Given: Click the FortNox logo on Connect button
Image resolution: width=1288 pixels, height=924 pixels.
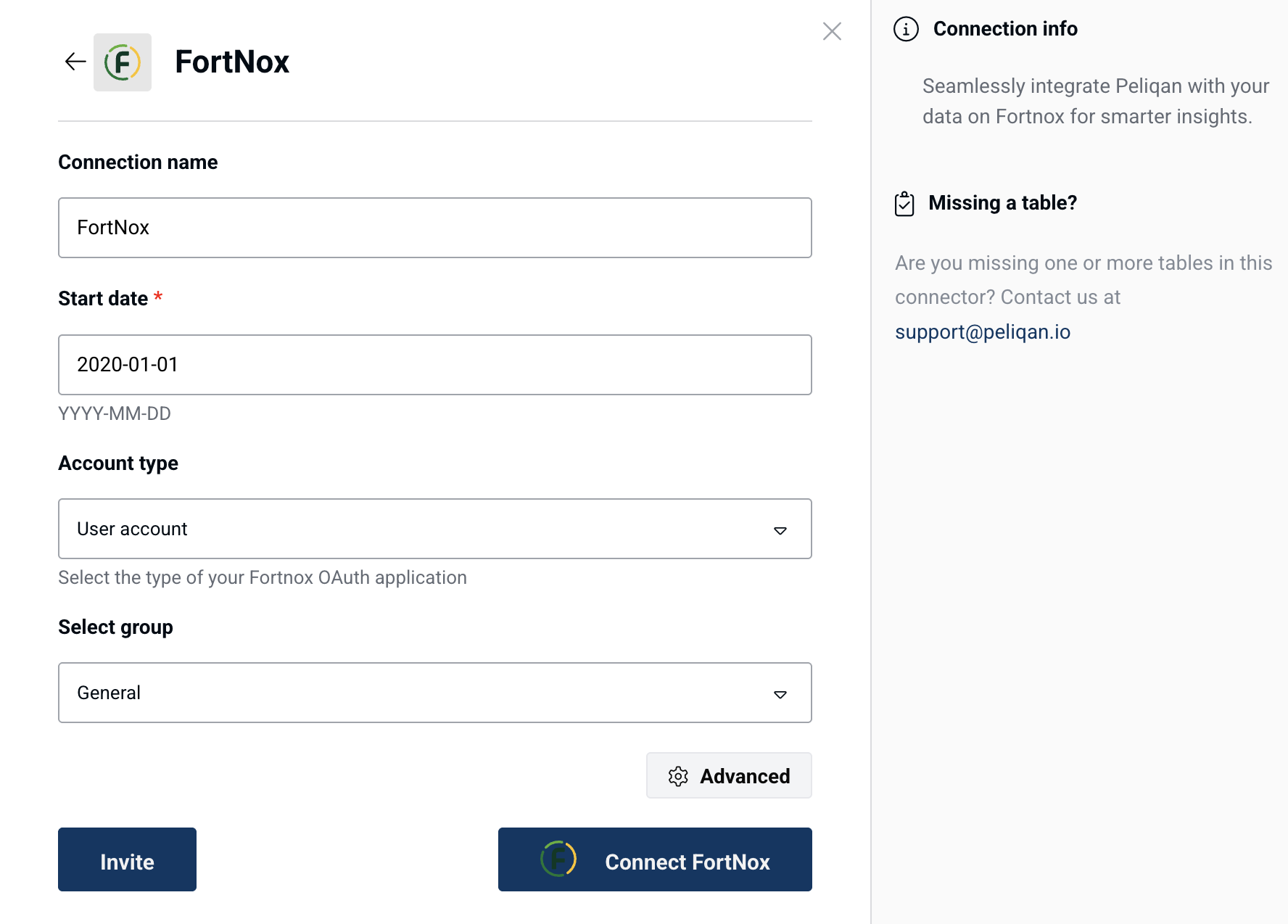Looking at the screenshot, I should point(558,859).
